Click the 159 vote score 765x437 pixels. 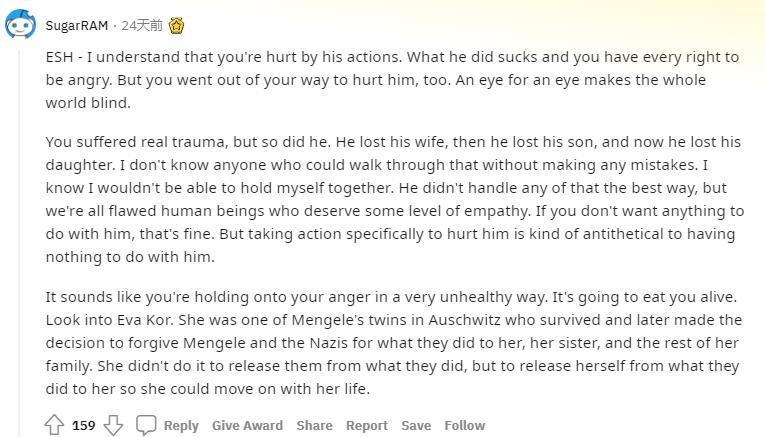83,425
